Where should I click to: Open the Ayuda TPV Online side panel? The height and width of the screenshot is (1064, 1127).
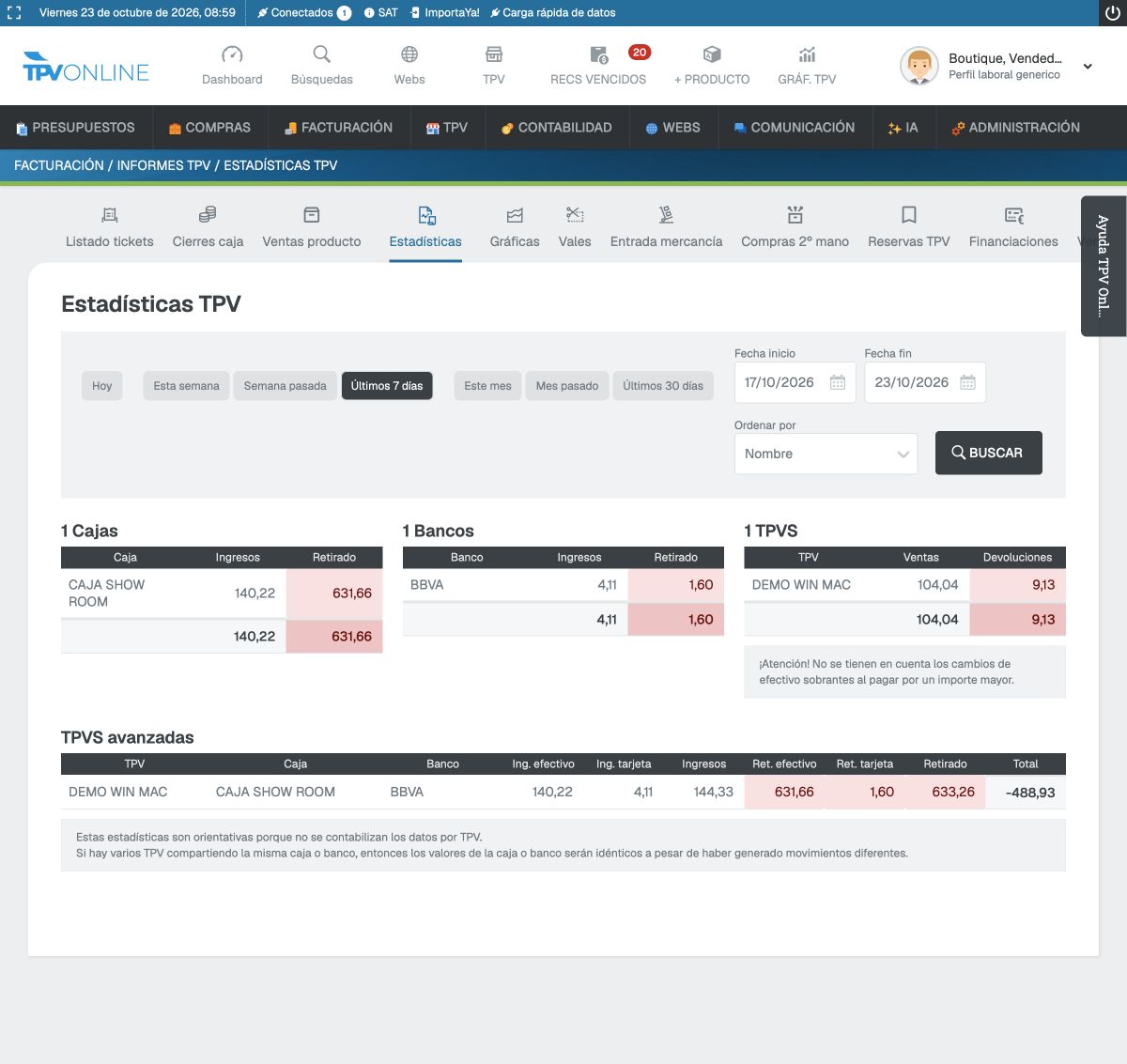(x=1104, y=266)
